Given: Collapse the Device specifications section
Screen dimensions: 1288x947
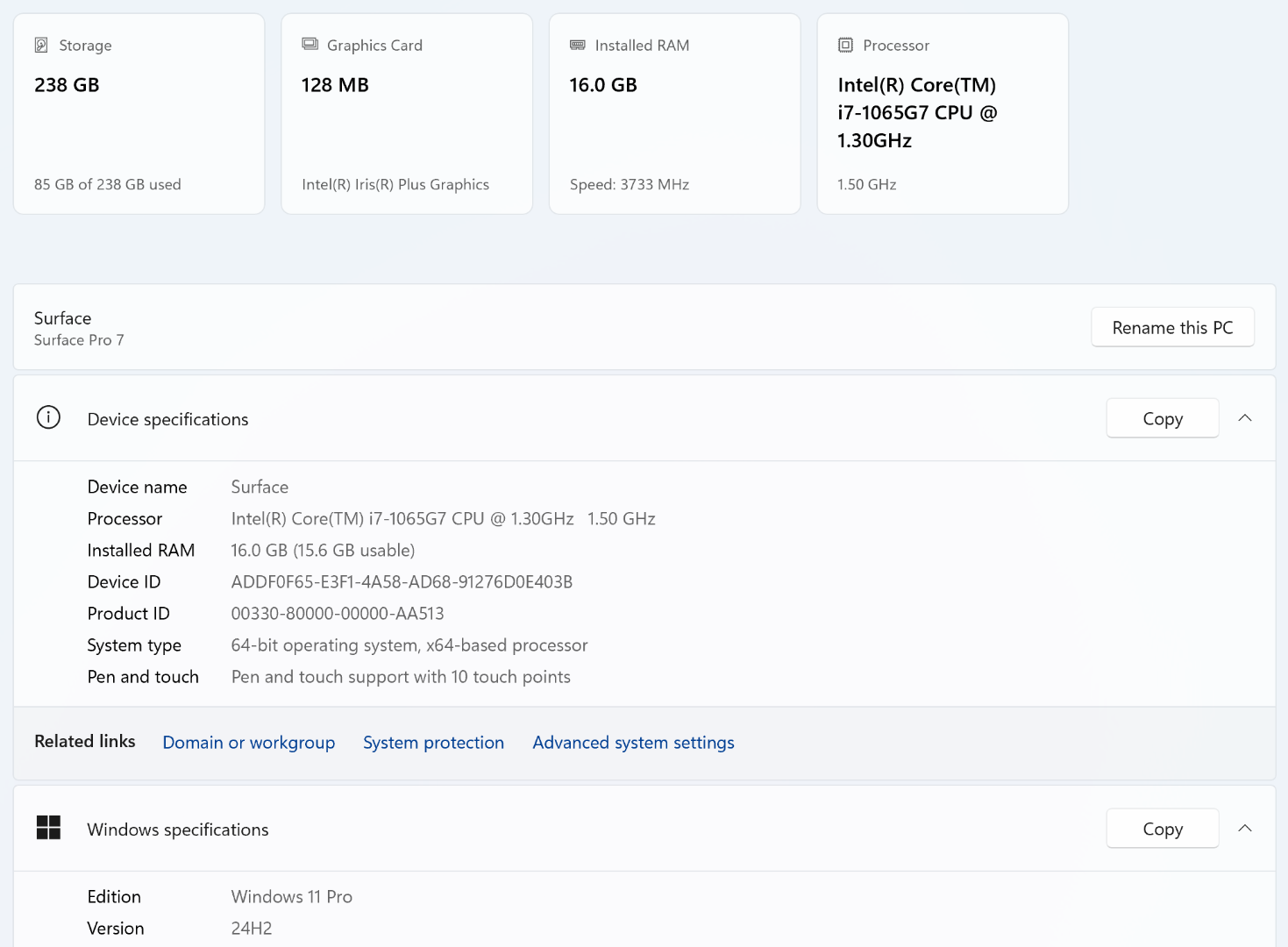Looking at the screenshot, I should coord(1245,418).
